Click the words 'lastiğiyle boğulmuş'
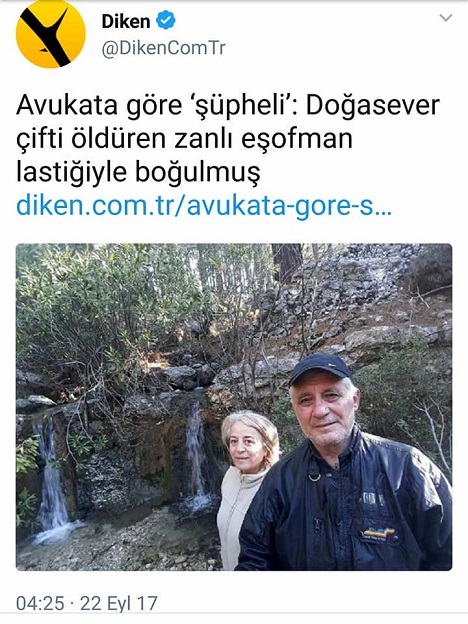 click(138, 172)
